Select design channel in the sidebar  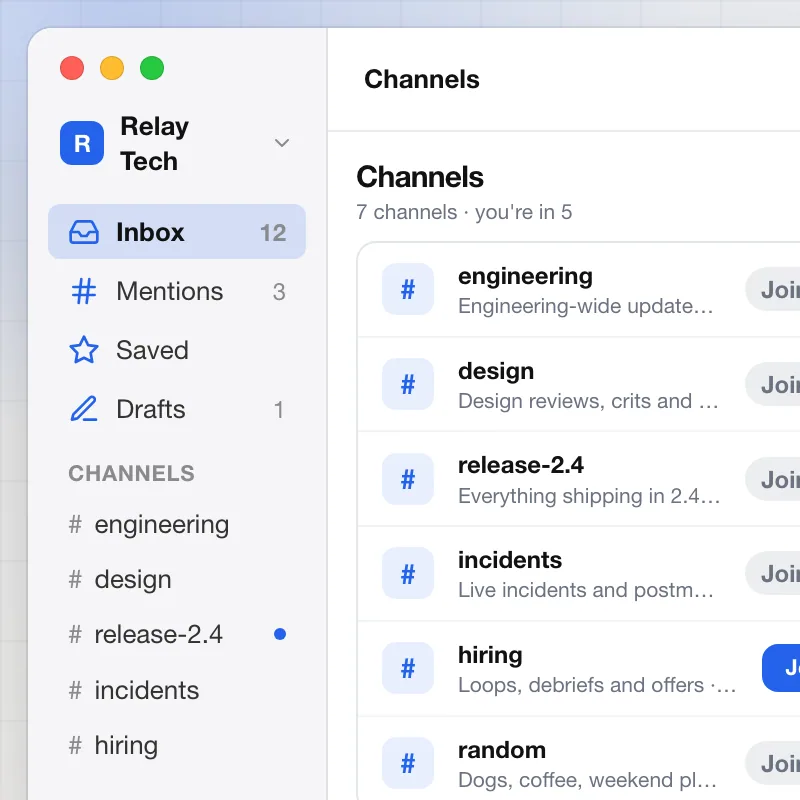177,580
